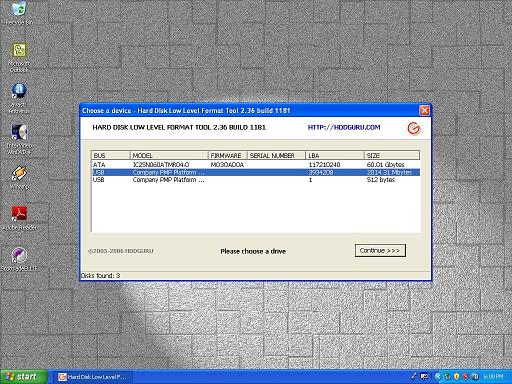The width and height of the screenshot is (512, 384).
Task: Click the 117210240 LBA value
Action: pos(324,165)
